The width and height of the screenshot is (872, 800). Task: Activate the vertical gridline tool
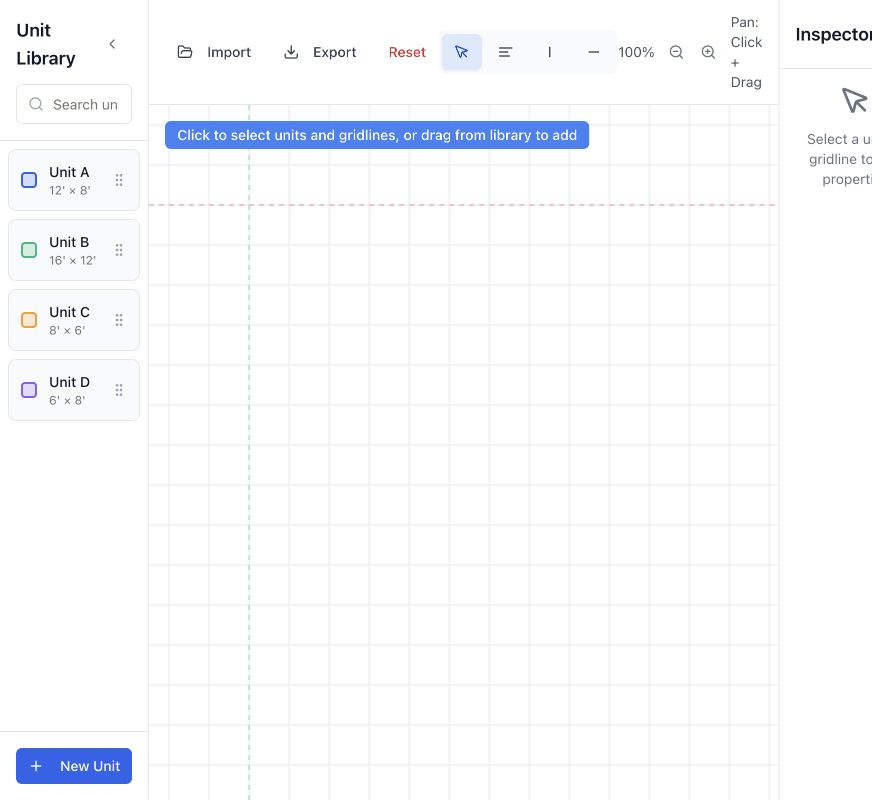click(x=549, y=52)
